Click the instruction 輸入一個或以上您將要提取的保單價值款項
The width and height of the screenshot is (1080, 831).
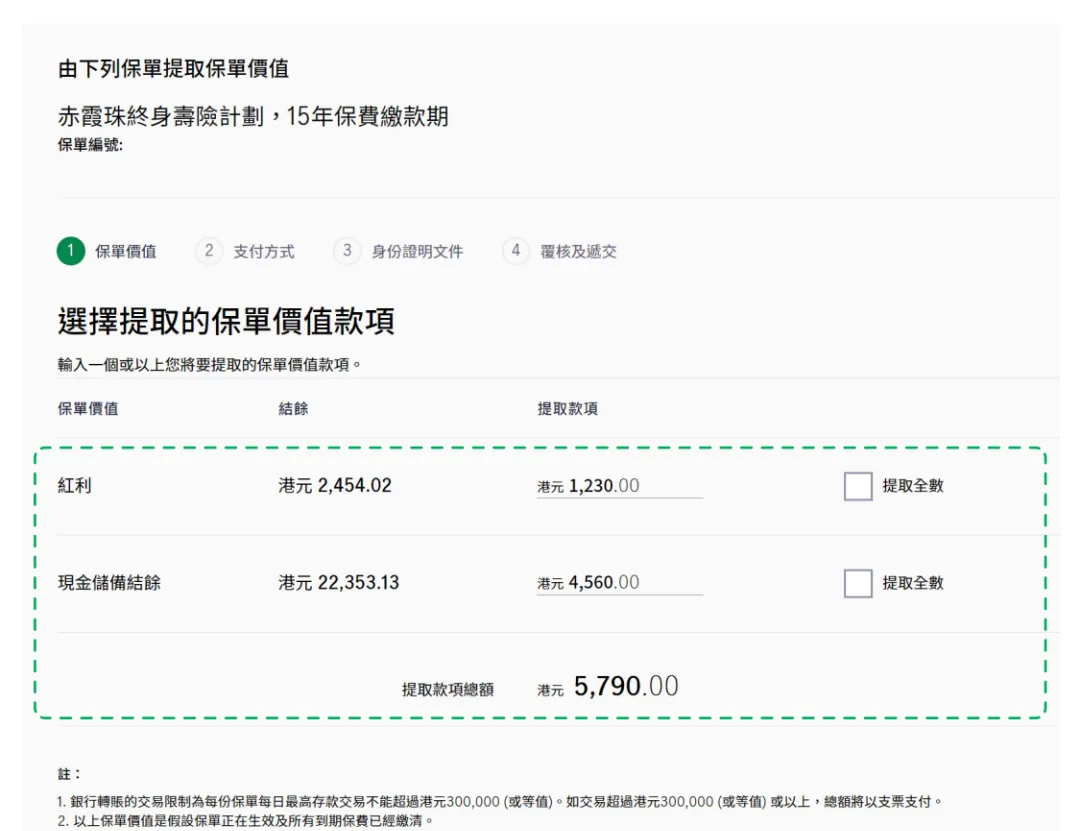pos(209,365)
